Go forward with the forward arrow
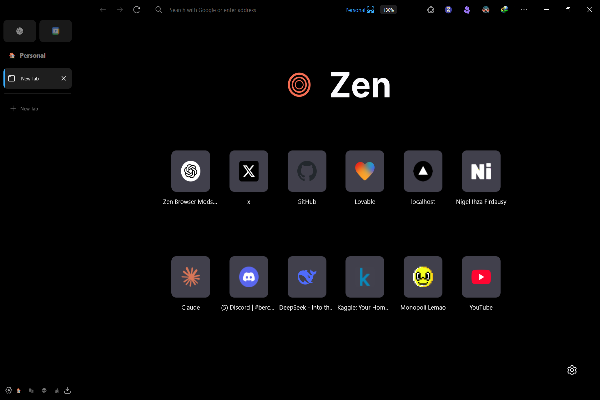 coord(120,10)
